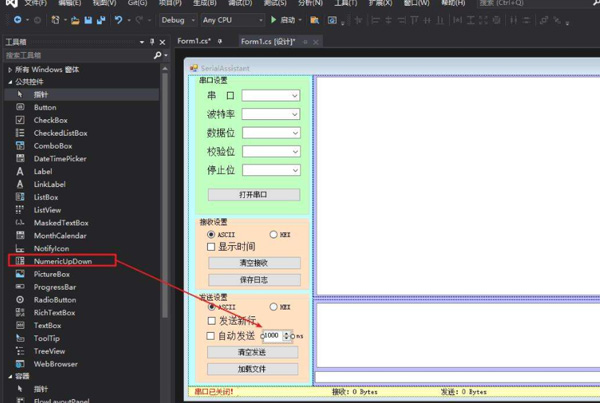Toggle the 自动发送 checkbox
Screen dimensions: 600x403
click(210, 336)
